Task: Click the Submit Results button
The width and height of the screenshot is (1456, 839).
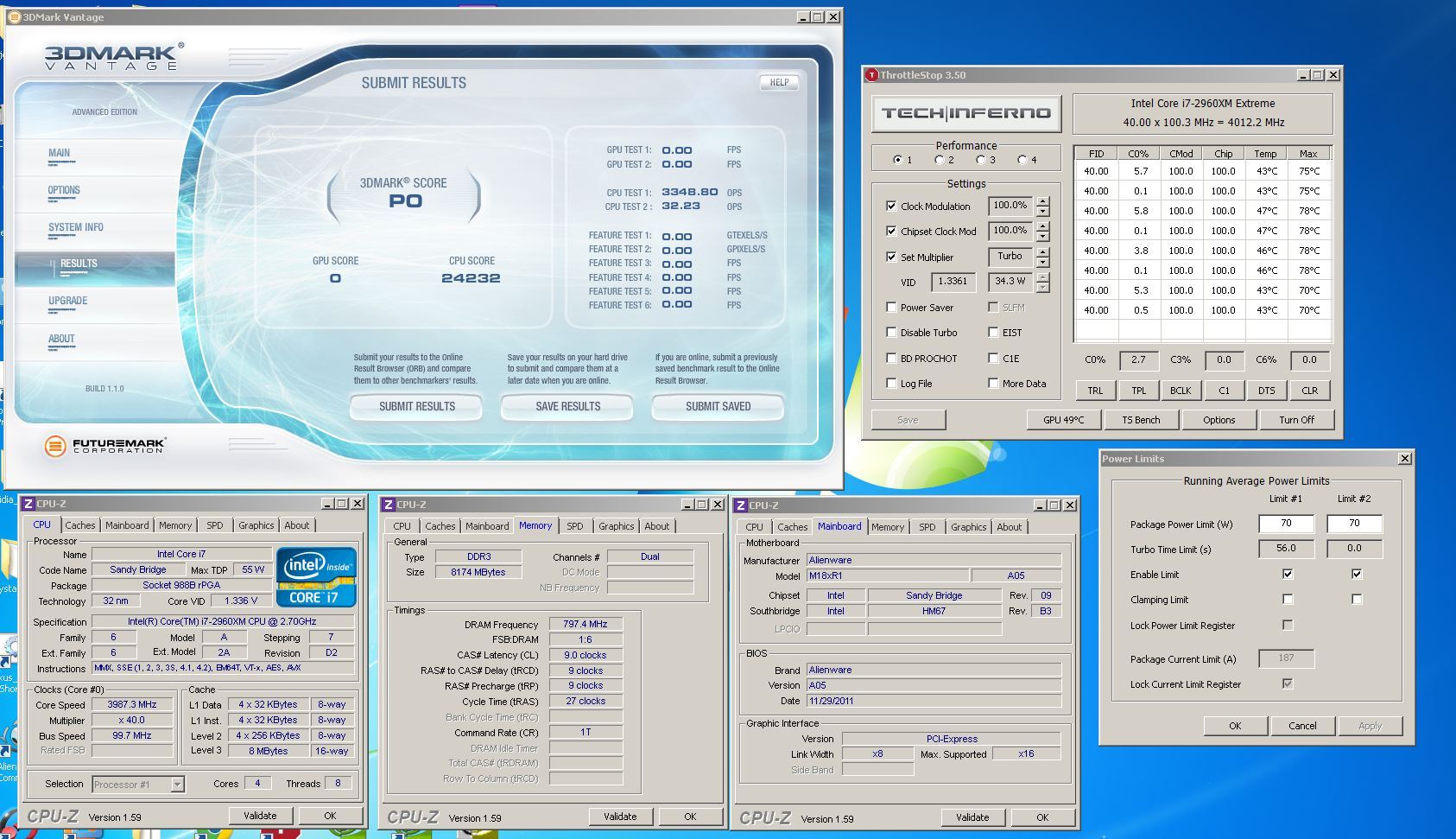Action: coord(416,406)
